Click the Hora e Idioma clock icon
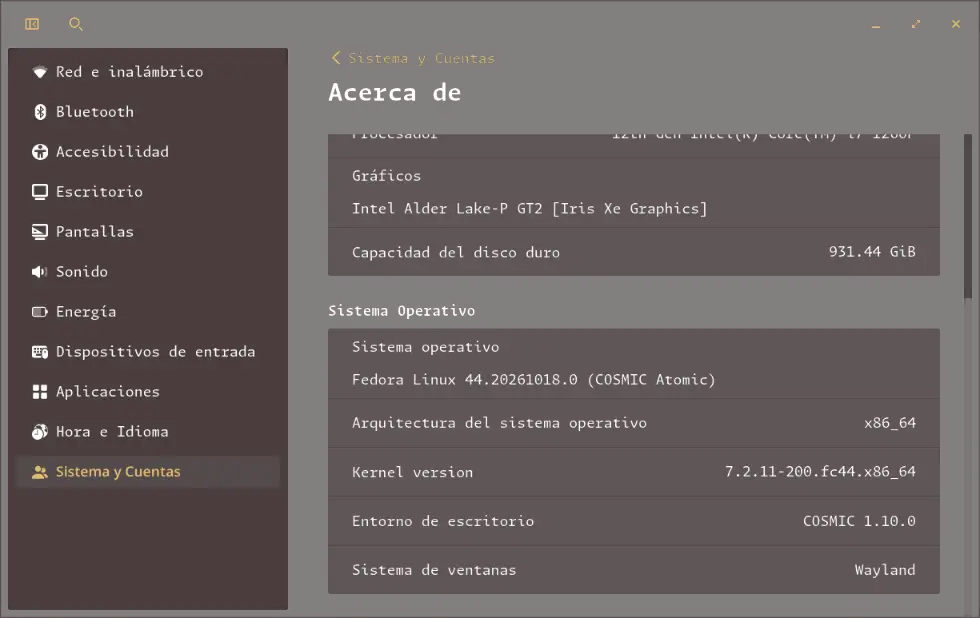Image resolution: width=980 pixels, height=618 pixels. tap(39, 432)
